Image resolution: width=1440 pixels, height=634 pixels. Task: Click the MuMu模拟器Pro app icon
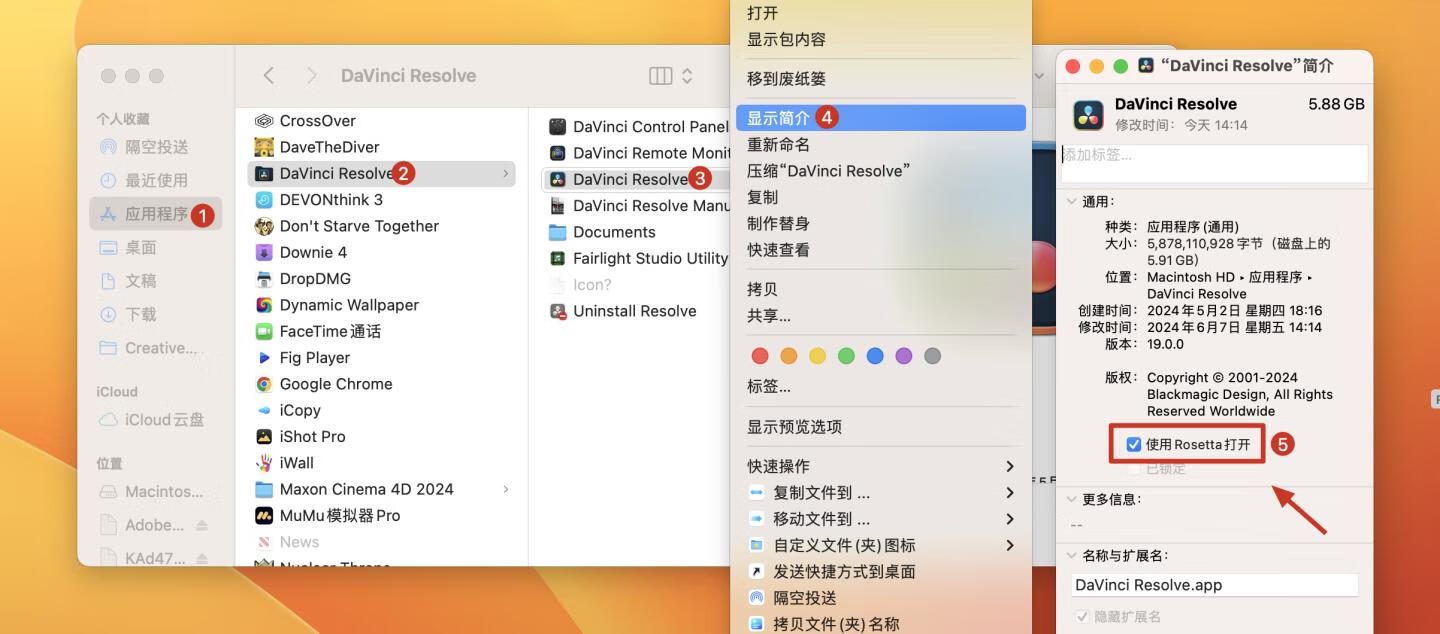pyautogui.click(x=264, y=516)
